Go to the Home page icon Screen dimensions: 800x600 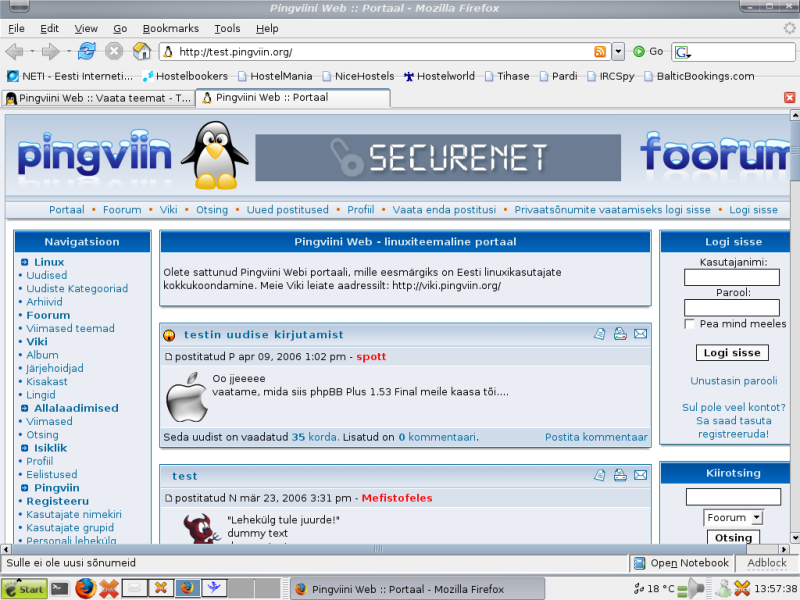(142, 51)
